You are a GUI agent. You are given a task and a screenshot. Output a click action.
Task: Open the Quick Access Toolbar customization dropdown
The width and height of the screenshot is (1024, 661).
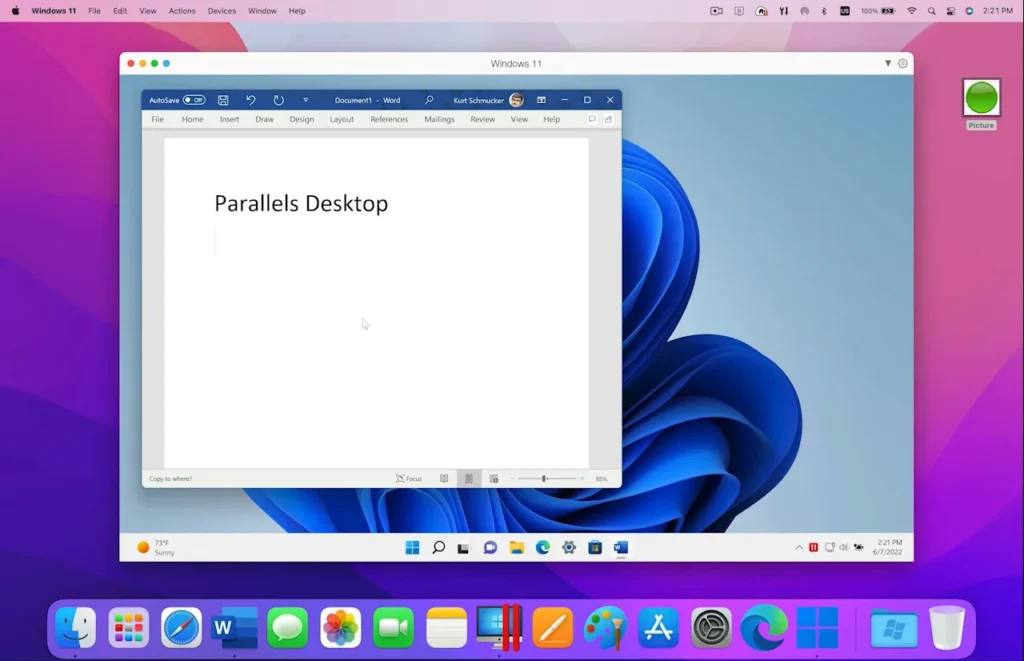pos(305,100)
